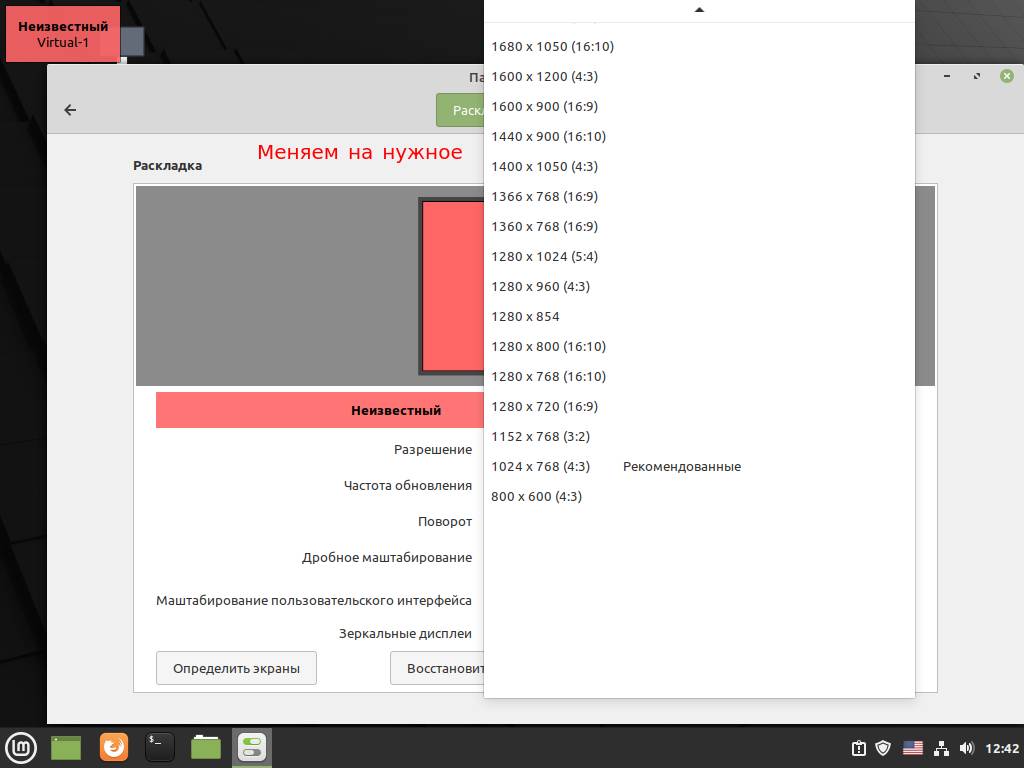Viewport: 1024px width, 768px height.
Task: Open the network connections tray icon
Action: tap(941, 748)
